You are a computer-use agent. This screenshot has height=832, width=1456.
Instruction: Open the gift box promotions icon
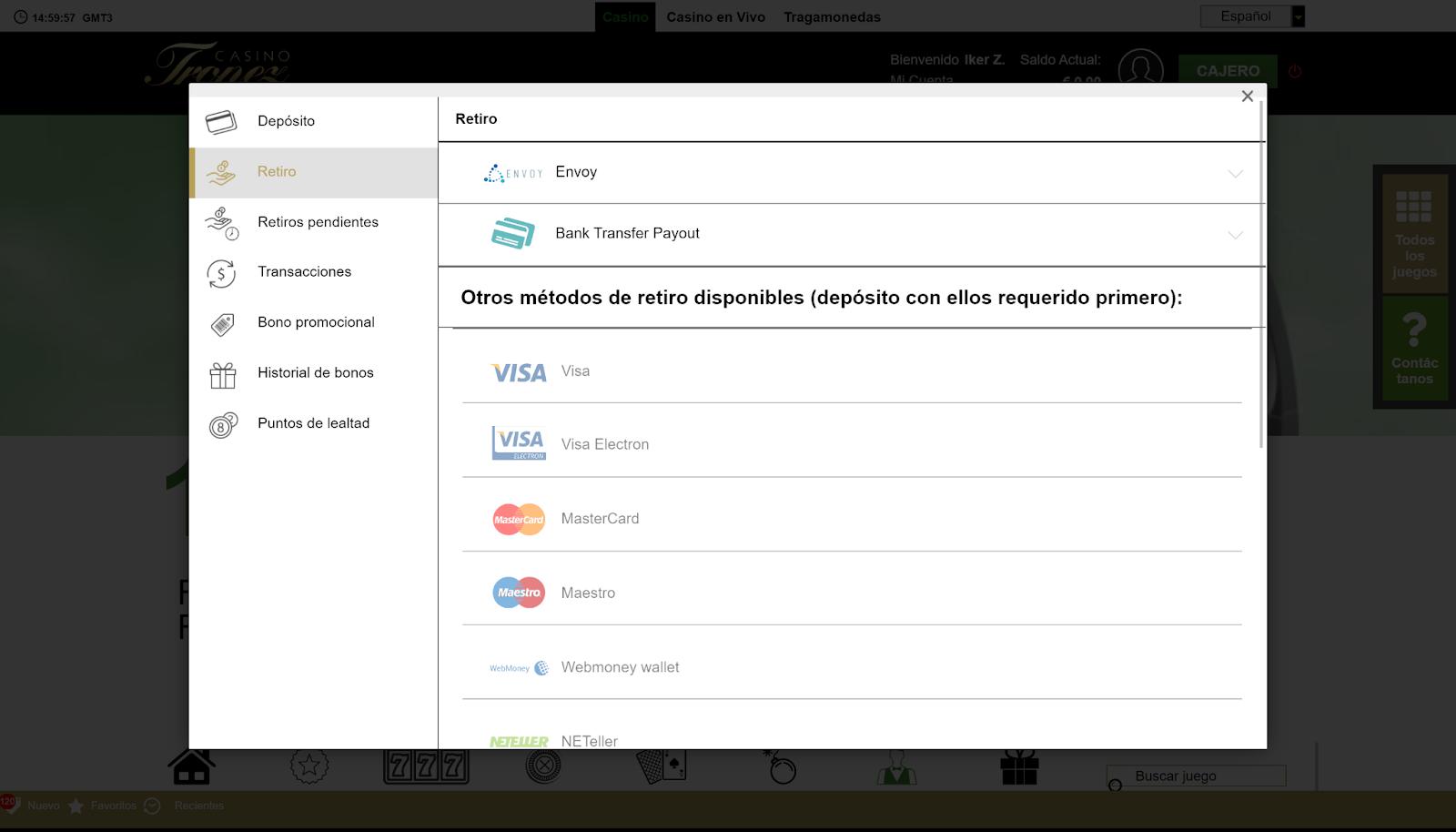pyautogui.click(x=1019, y=766)
